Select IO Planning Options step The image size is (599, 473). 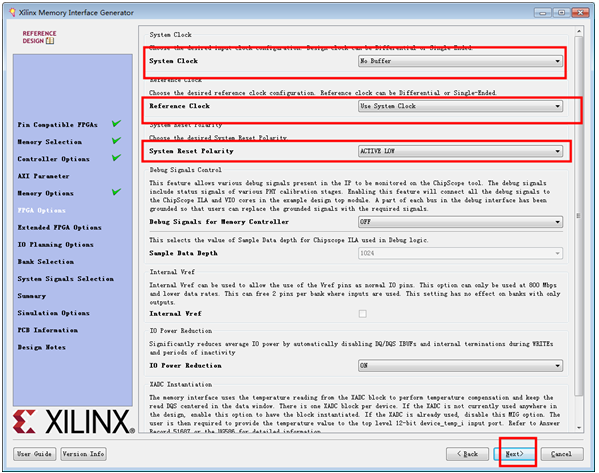point(55,245)
